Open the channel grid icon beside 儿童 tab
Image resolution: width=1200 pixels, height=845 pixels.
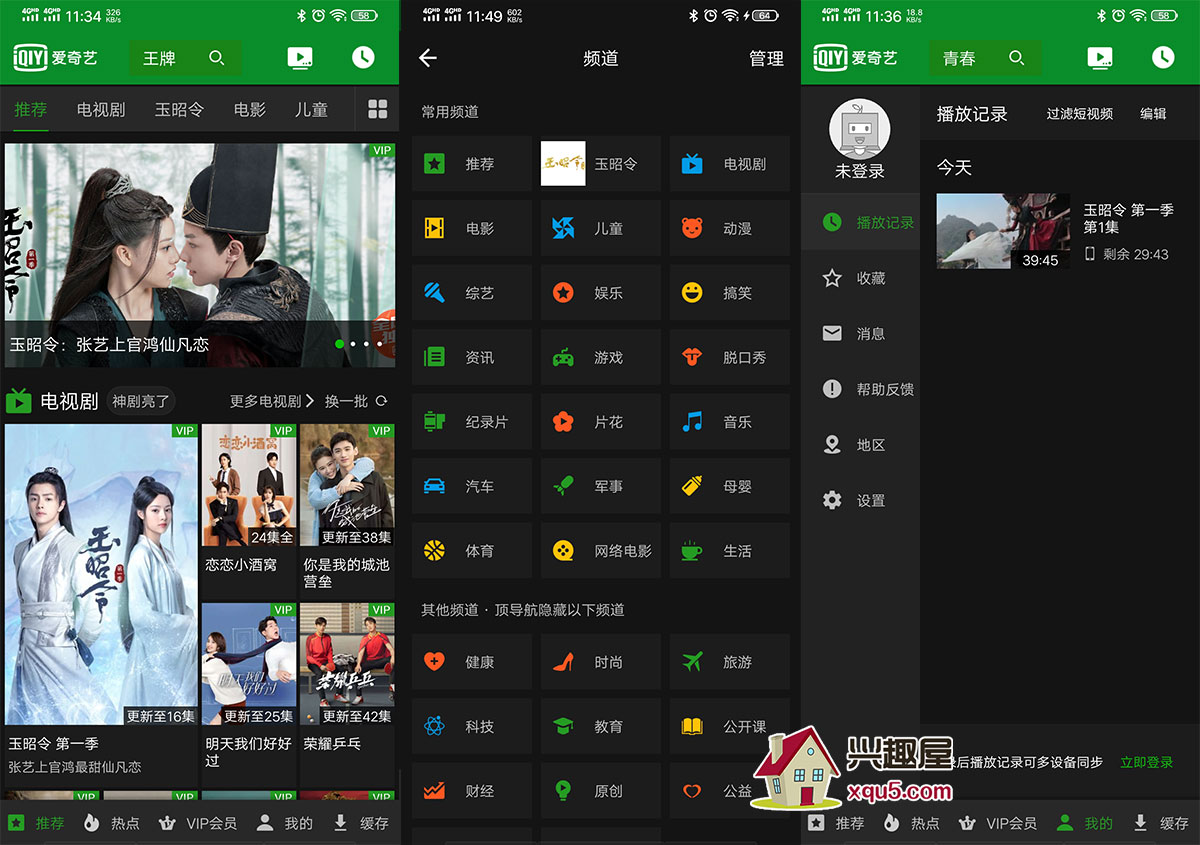[378, 109]
